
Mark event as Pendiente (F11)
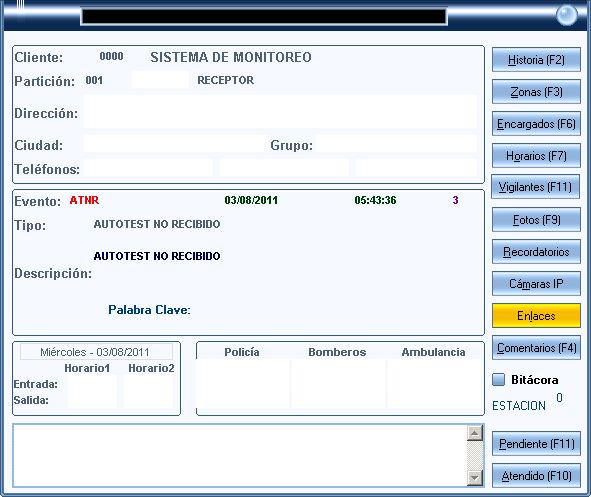tap(536, 443)
